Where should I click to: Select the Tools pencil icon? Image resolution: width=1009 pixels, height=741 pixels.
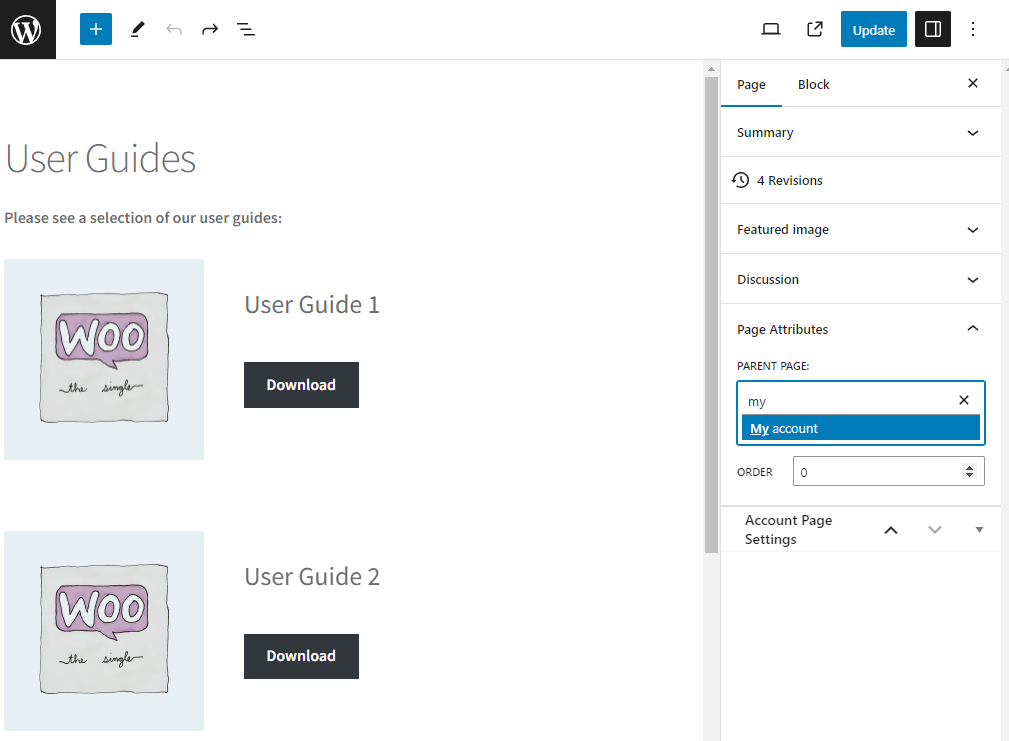tap(137, 30)
